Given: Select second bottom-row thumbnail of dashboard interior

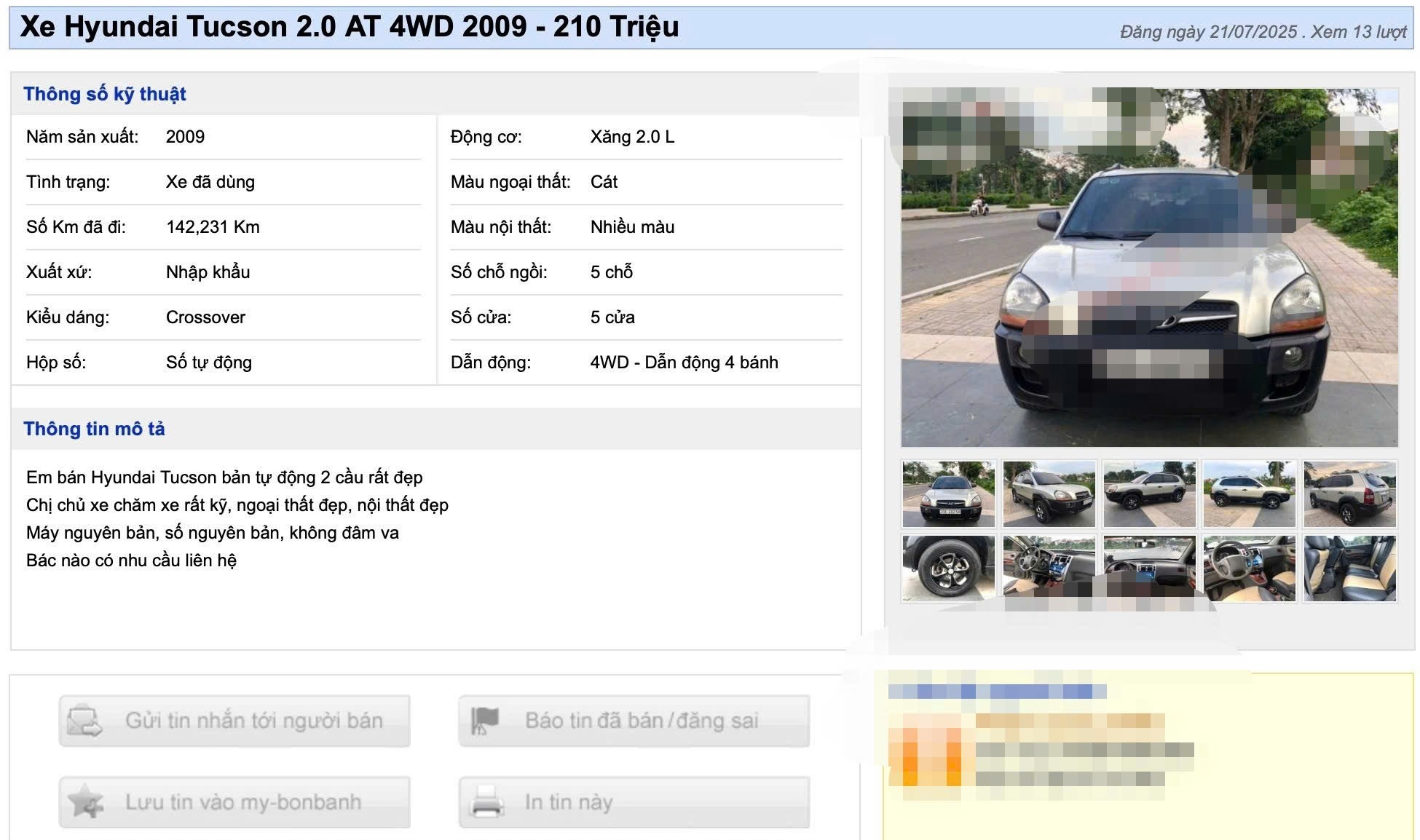Looking at the screenshot, I should 1049,568.
